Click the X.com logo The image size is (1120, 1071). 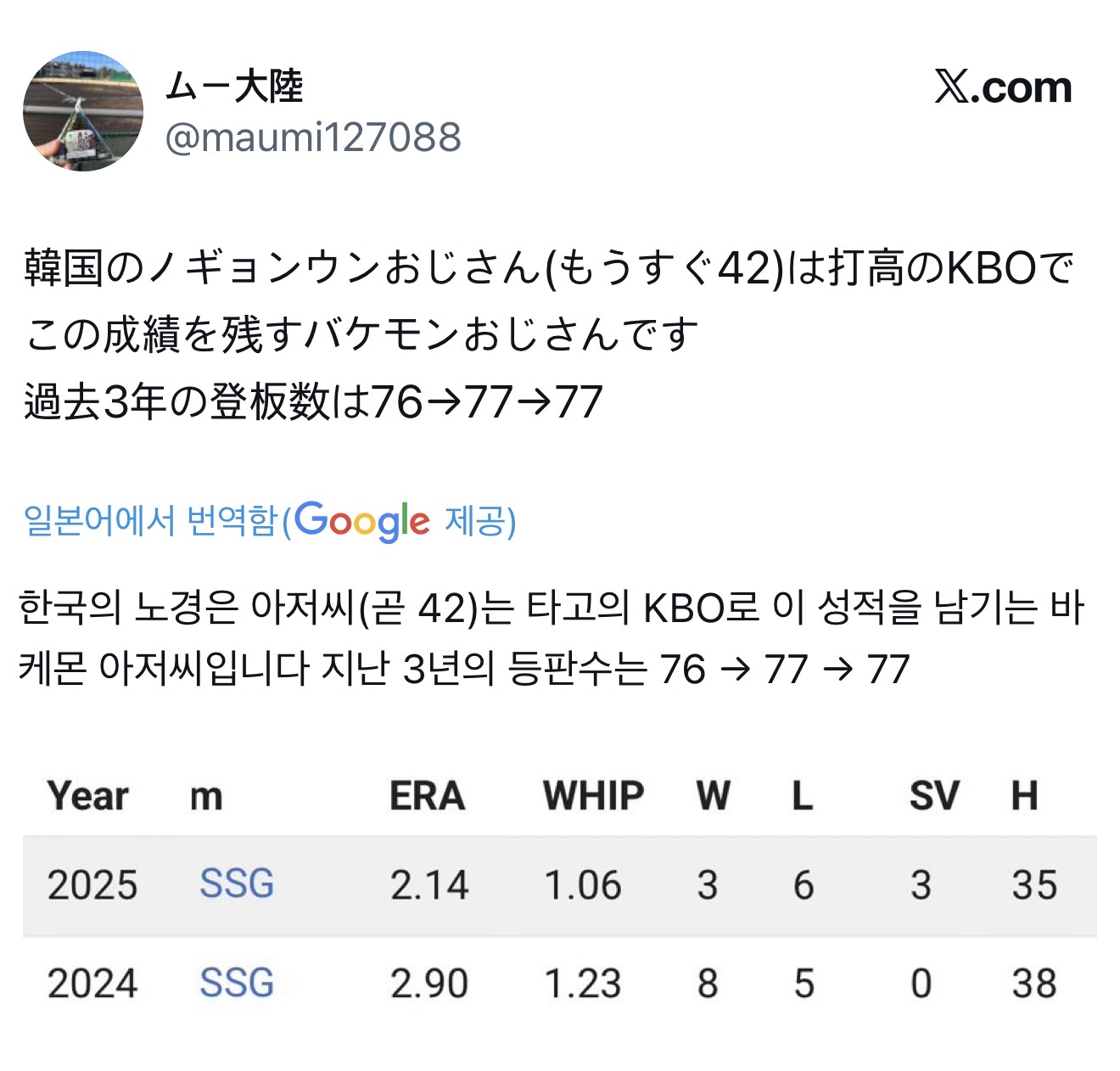click(1003, 87)
